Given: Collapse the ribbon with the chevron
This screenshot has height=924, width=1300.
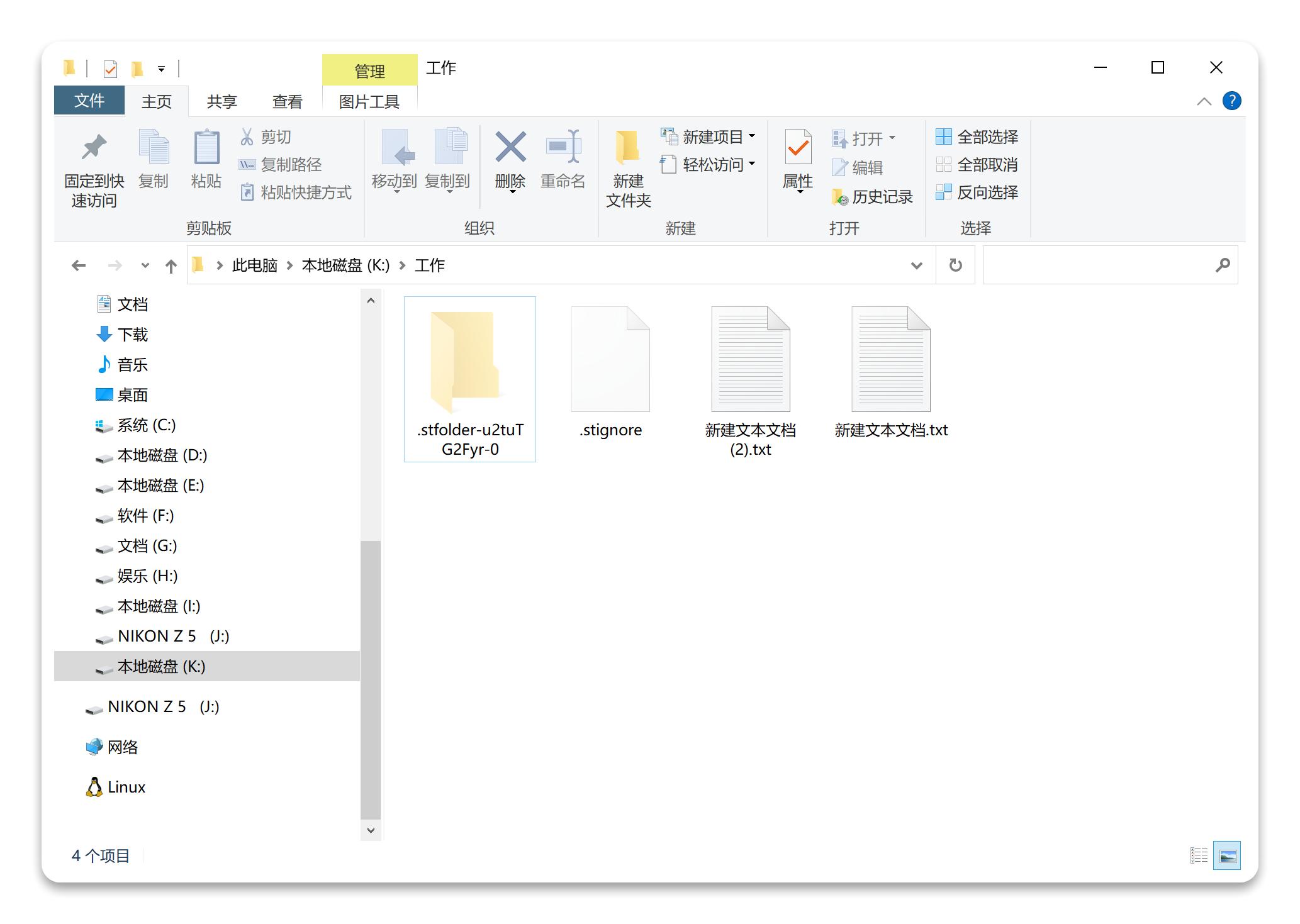Looking at the screenshot, I should (1204, 101).
